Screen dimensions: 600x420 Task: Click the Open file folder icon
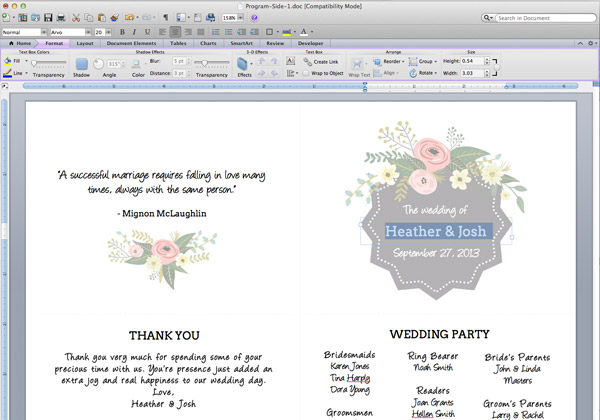coord(36,18)
